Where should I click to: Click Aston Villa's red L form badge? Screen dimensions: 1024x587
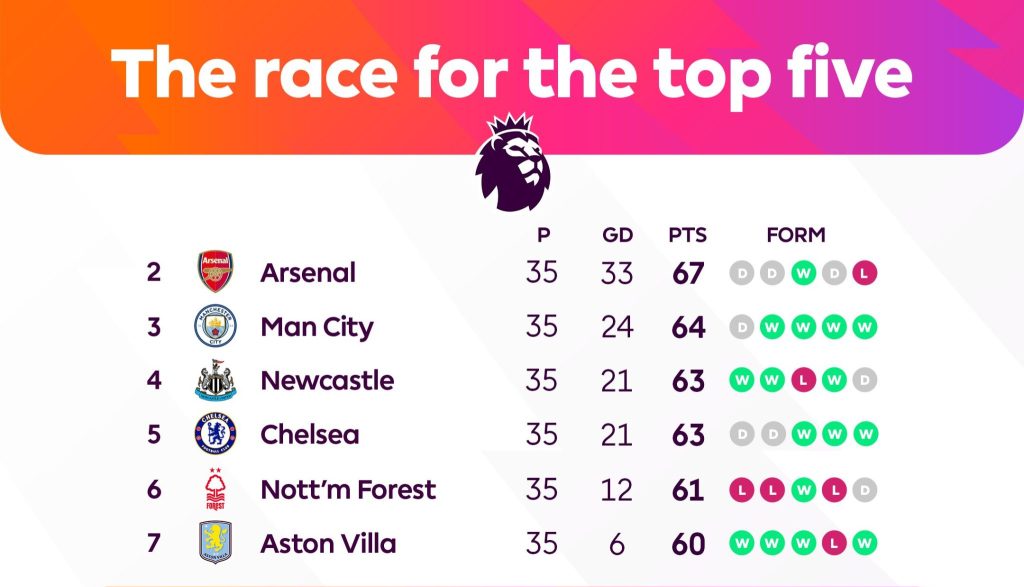834,544
